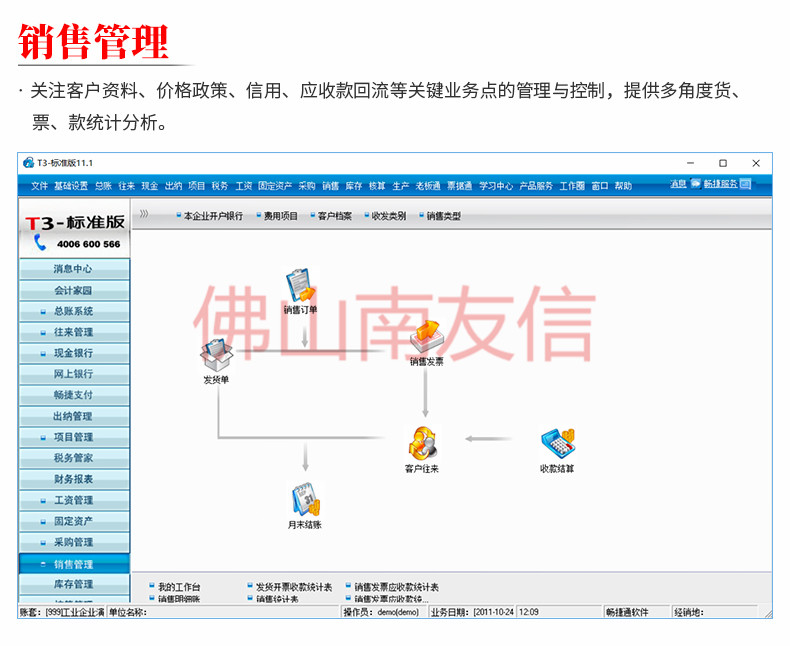
Task: Open the 核算 menu
Action: point(377,186)
